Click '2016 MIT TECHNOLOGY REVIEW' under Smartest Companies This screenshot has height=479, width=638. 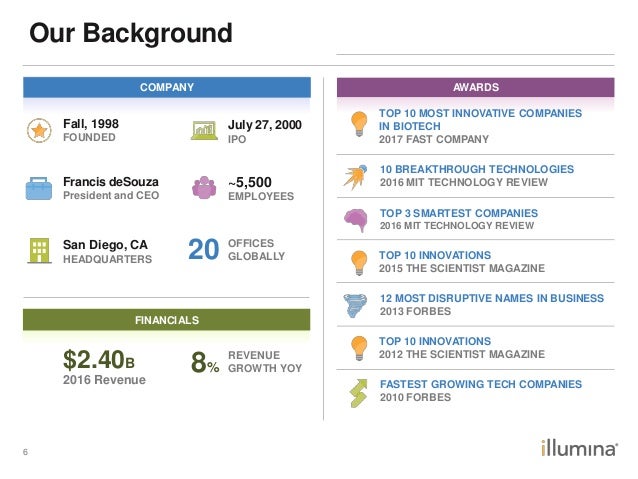pos(457,225)
